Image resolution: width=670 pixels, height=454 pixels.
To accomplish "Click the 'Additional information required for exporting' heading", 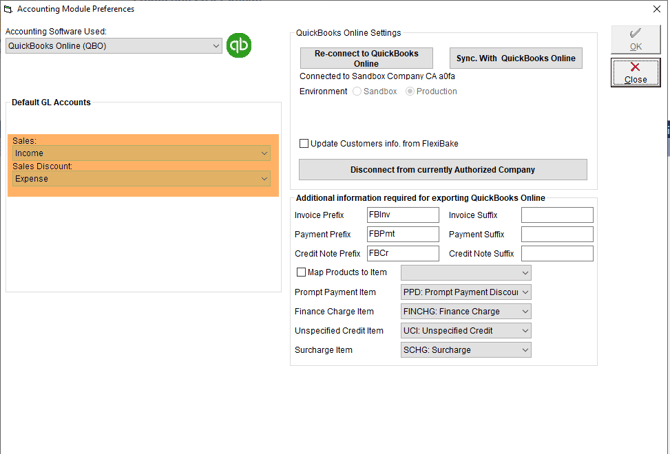I will 420,198.
